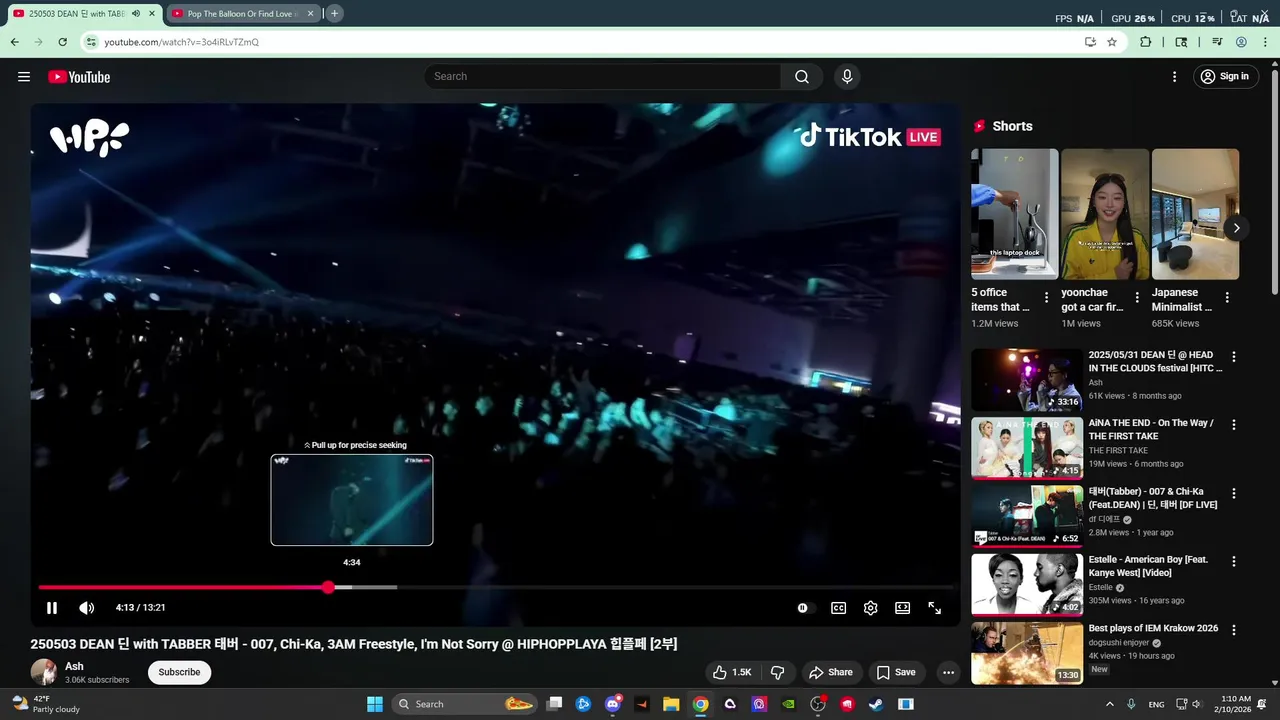Click the search magnifier button
1280x720 pixels.
802,77
